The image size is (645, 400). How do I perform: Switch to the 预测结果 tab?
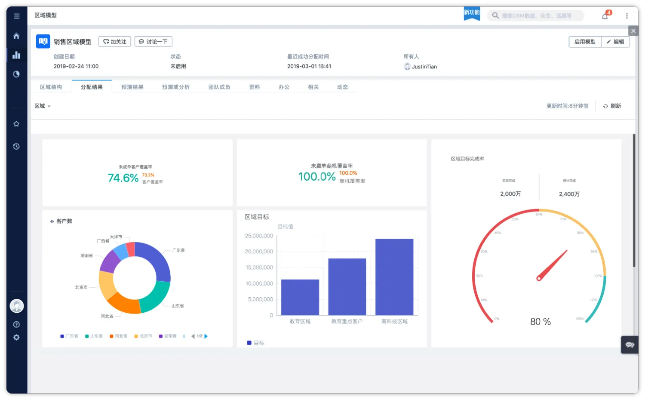click(132, 87)
